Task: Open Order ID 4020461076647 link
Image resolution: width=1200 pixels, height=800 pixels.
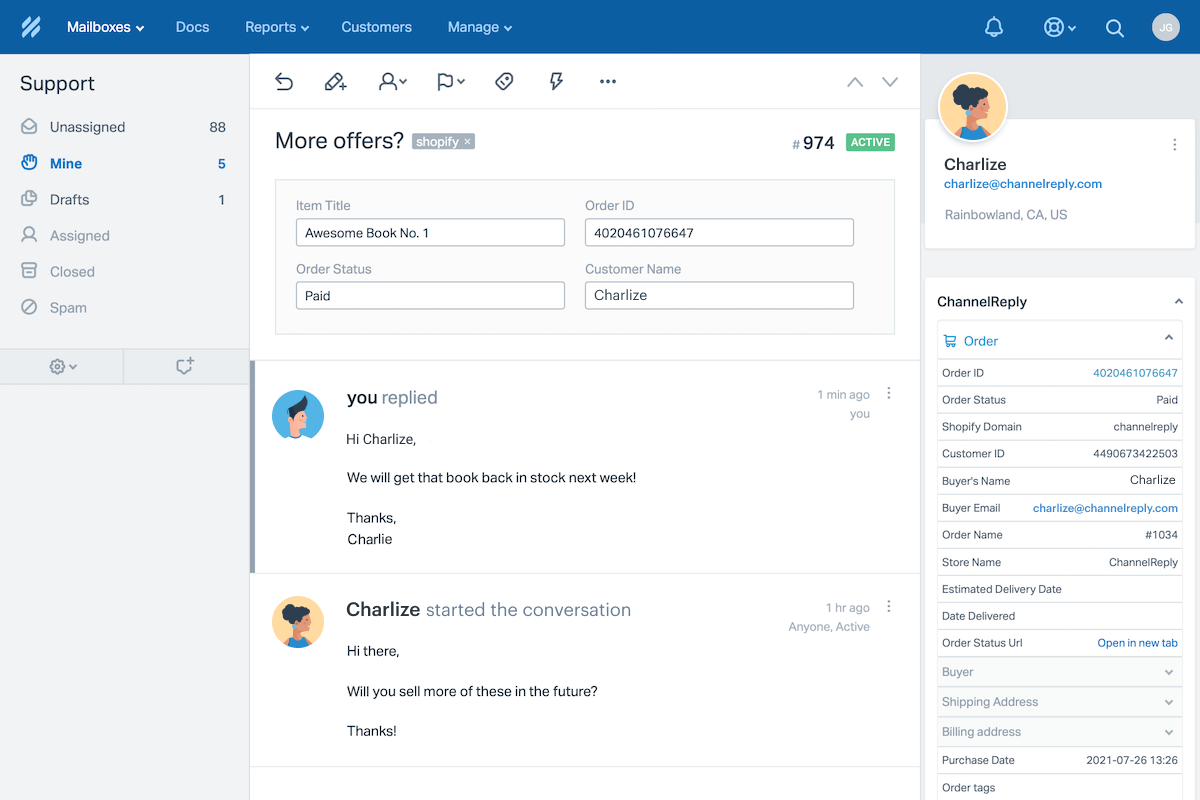Action: (x=1135, y=373)
